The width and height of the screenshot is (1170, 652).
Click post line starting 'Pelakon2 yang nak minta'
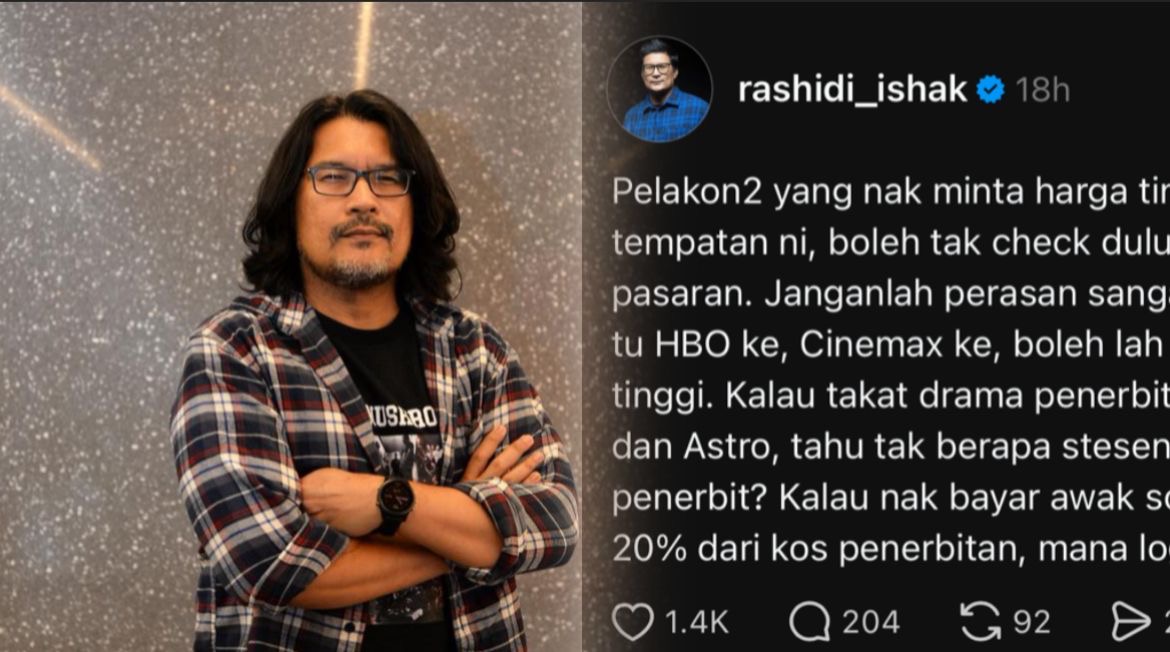(891, 192)
